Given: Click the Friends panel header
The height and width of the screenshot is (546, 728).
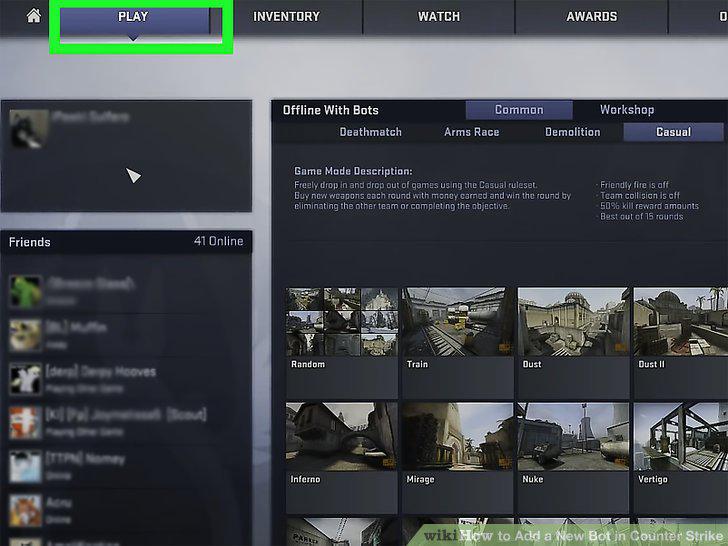Looking at the screenshot, I should 126,242.
